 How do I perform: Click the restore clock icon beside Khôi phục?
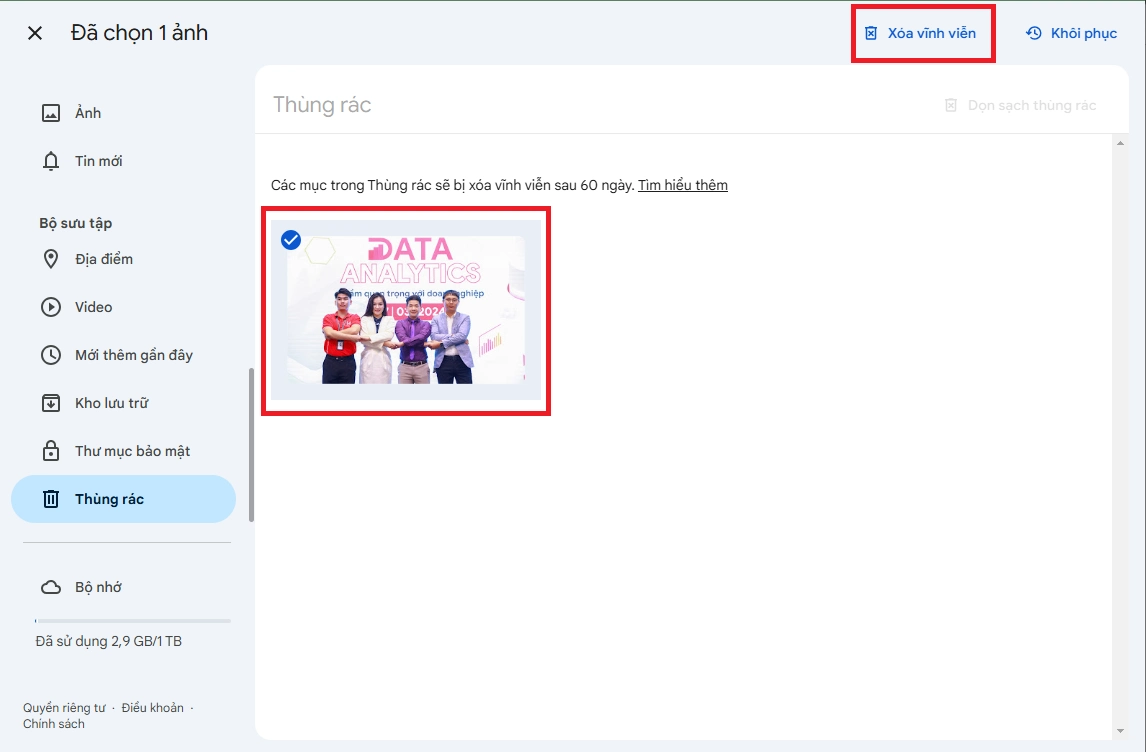(1034, 33)
